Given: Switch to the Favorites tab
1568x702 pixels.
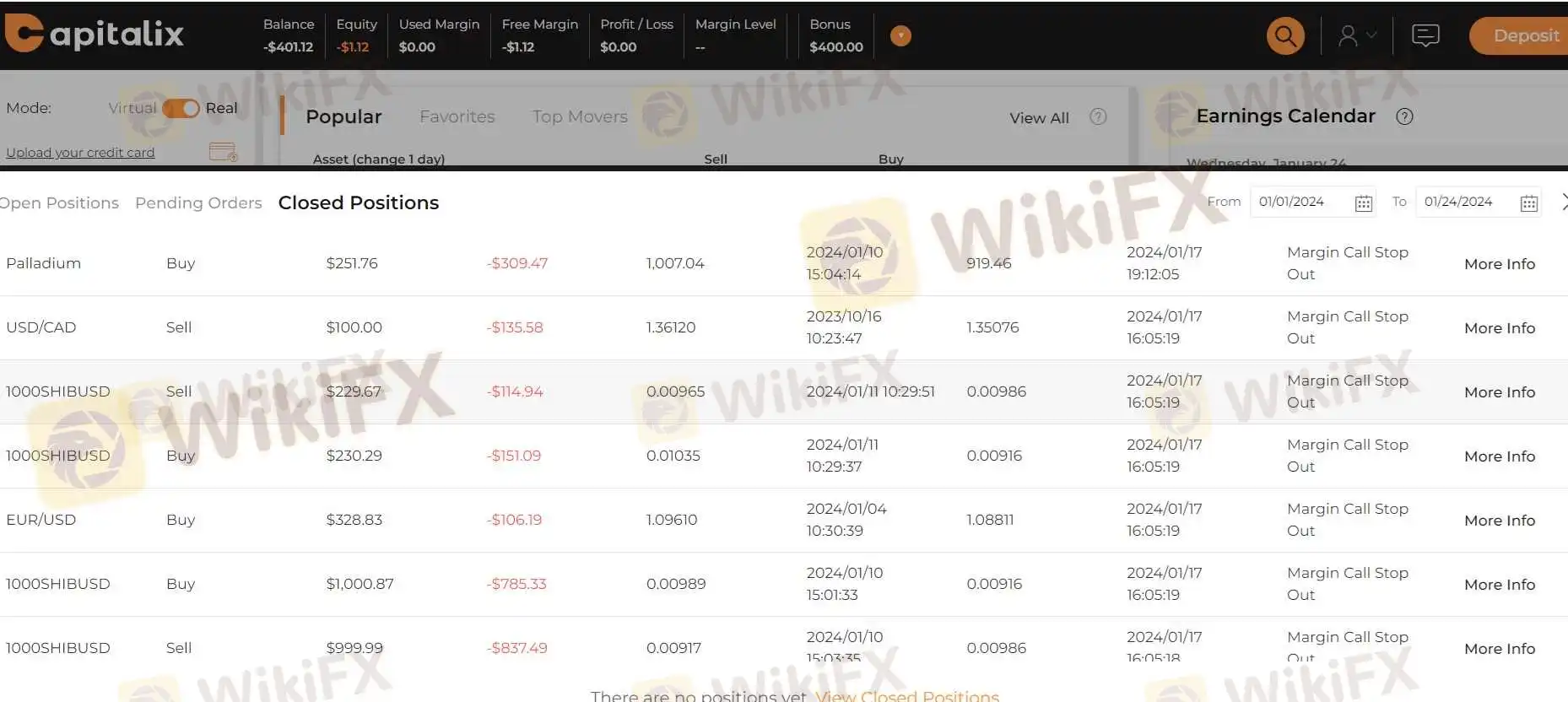Looking at the screenshot, I should (x=457, y=116).
